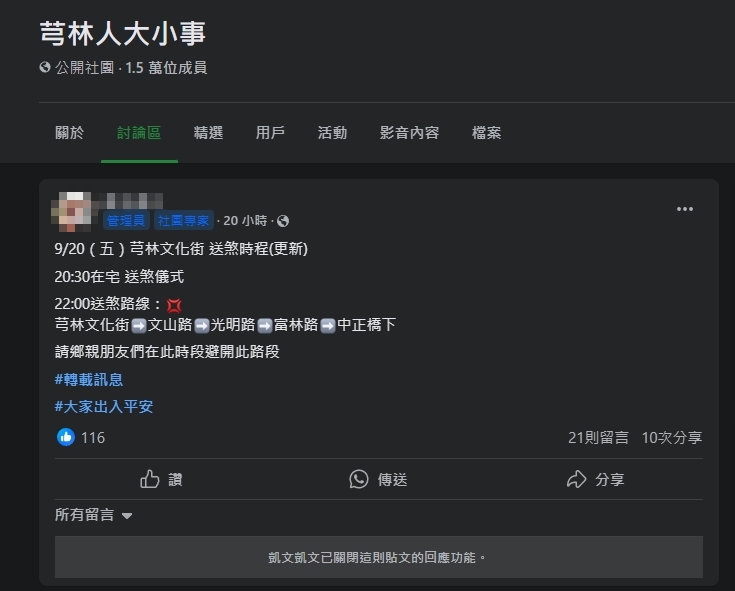This screenshot has width=735, height=591.
Task: Click the poster's profile avatar
Action: point(71,212)
